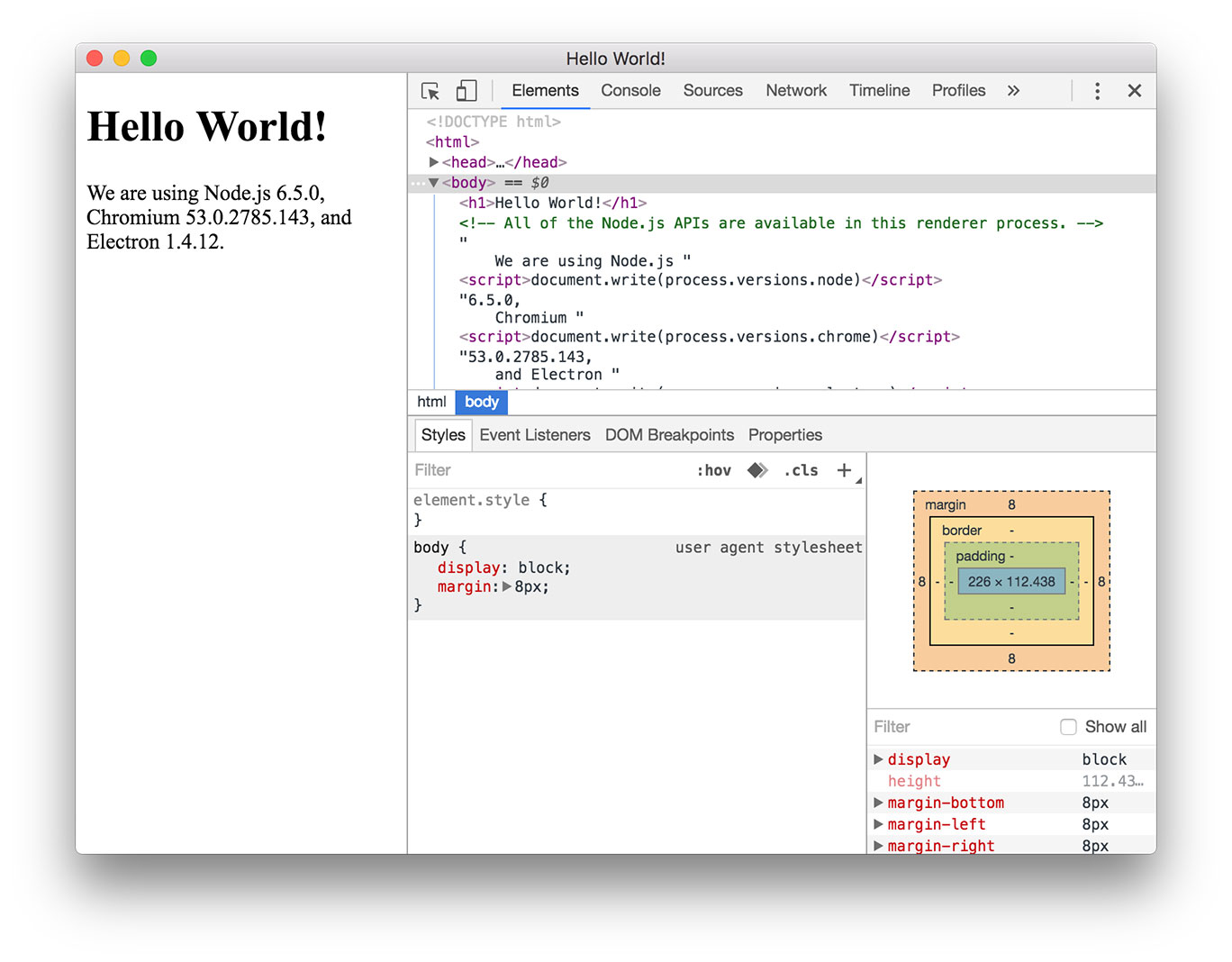The width and height of the screenshot is (1232, 962).
Task: Toggle the .cls class editor button
Action: [x=801, y=470]
